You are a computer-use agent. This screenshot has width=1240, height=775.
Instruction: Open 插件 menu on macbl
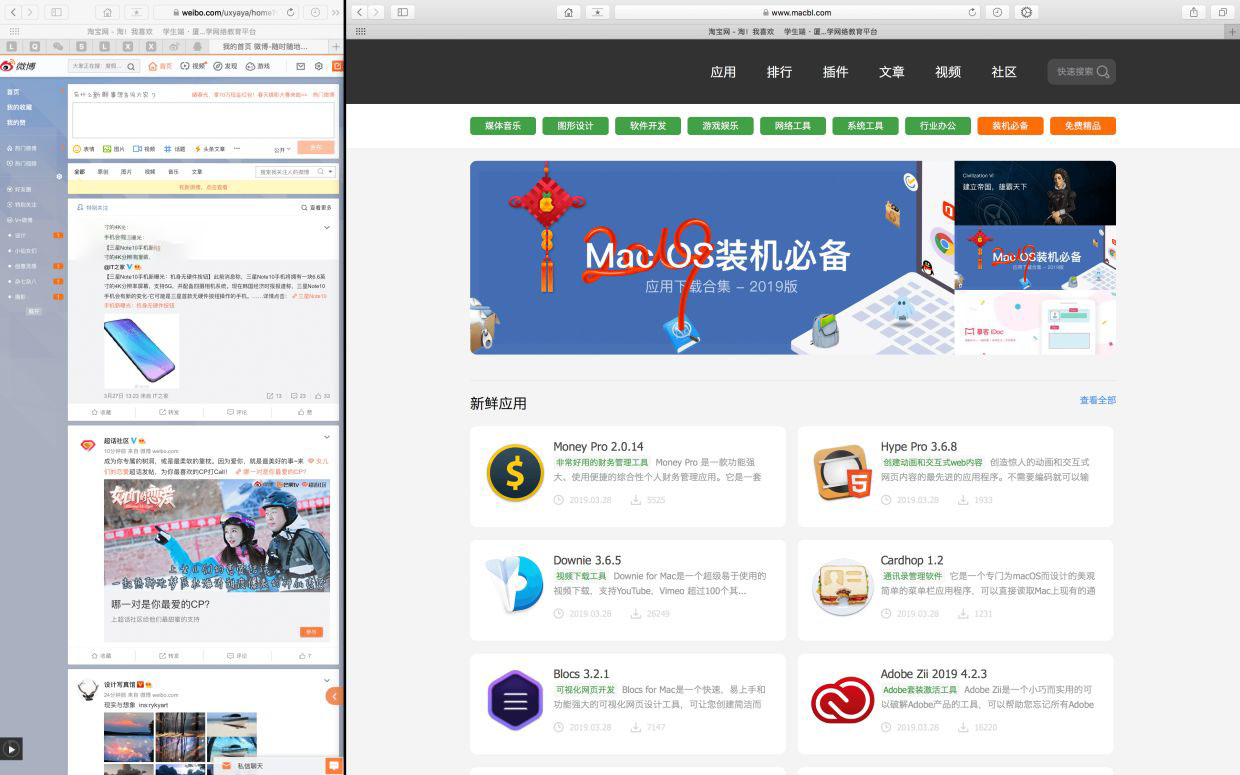tap(835, 72)
